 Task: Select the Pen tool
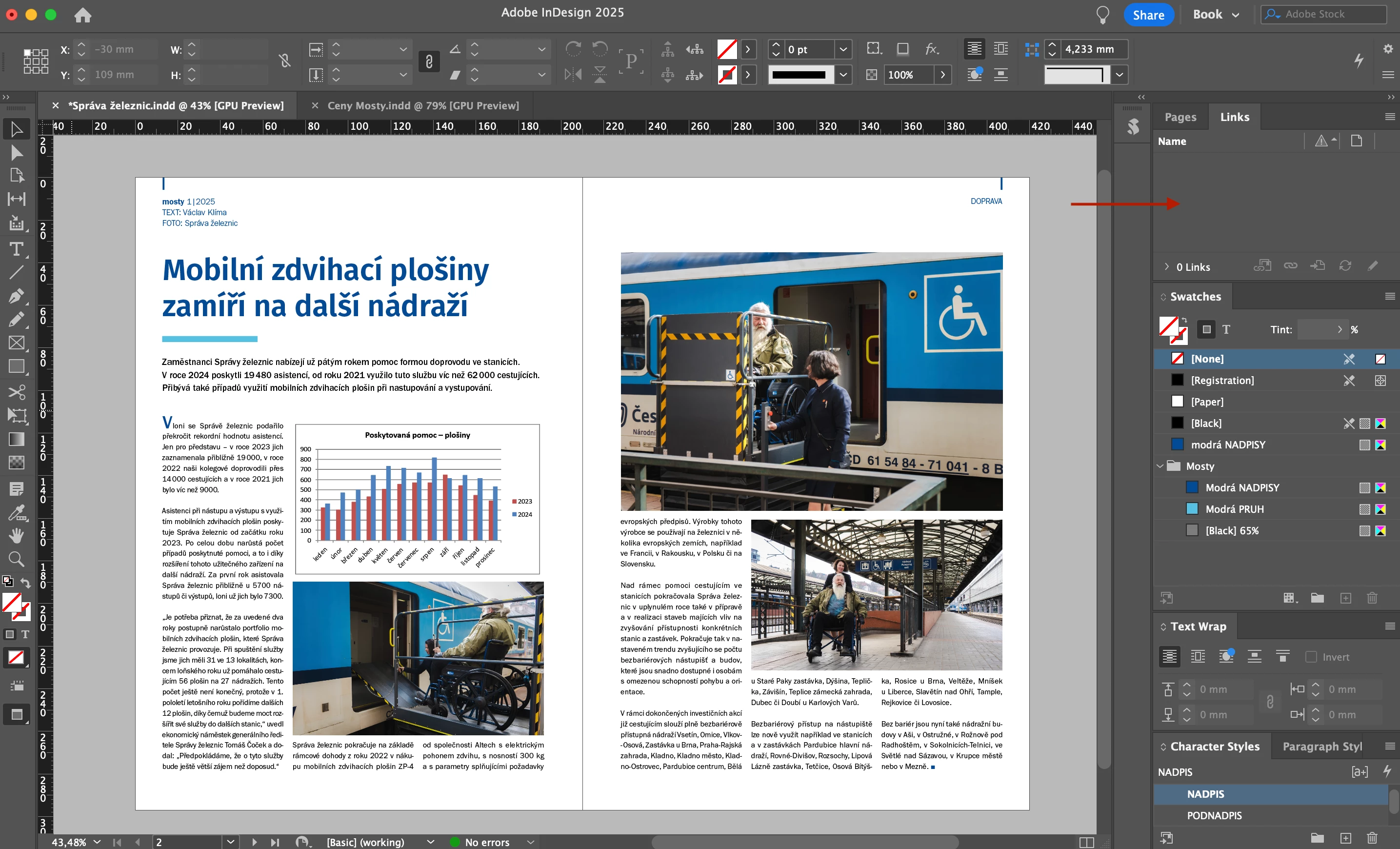(17, 296)
